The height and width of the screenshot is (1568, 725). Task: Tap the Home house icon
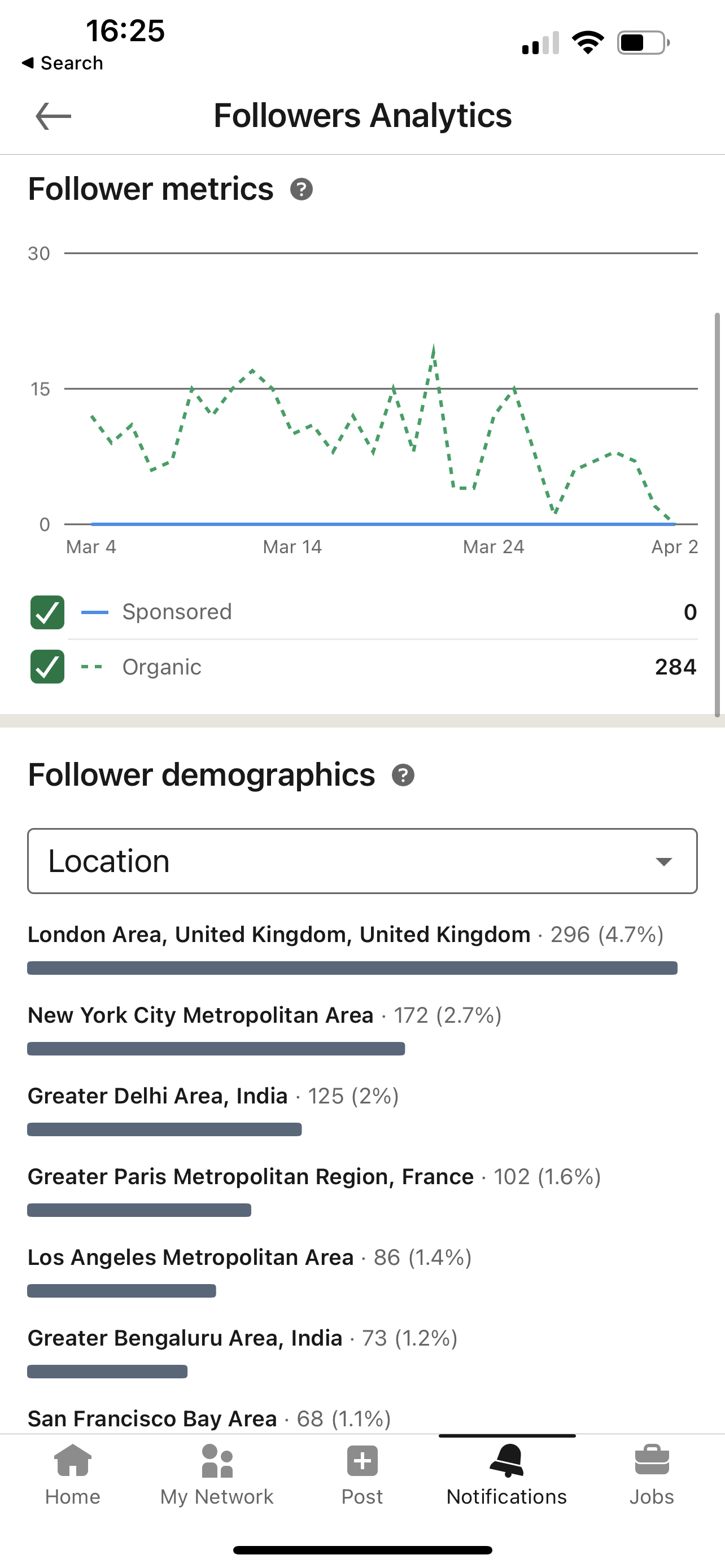coord(72,1461)
